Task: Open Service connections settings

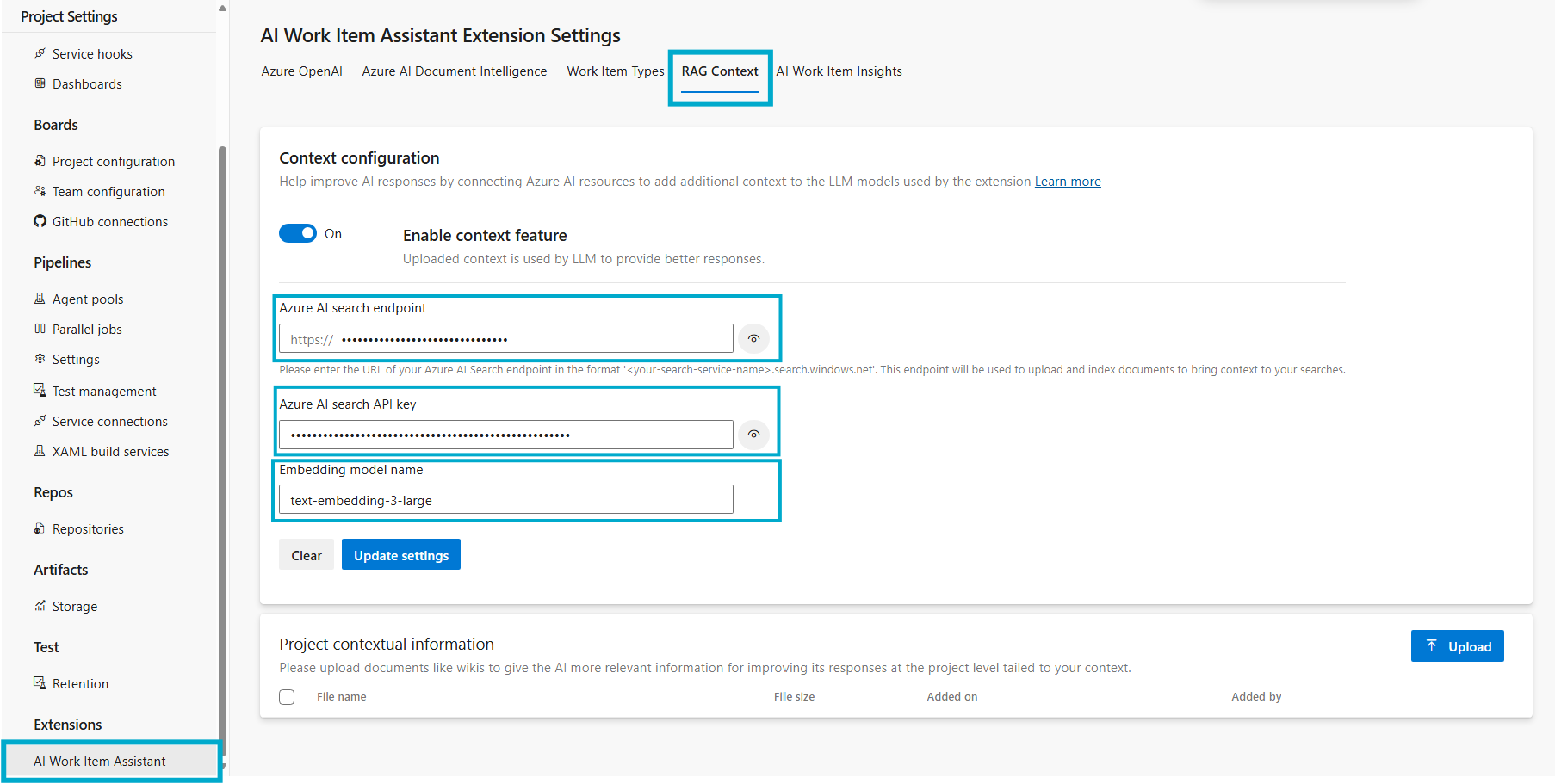Action: pyautogui.click(x=109, y=421)
